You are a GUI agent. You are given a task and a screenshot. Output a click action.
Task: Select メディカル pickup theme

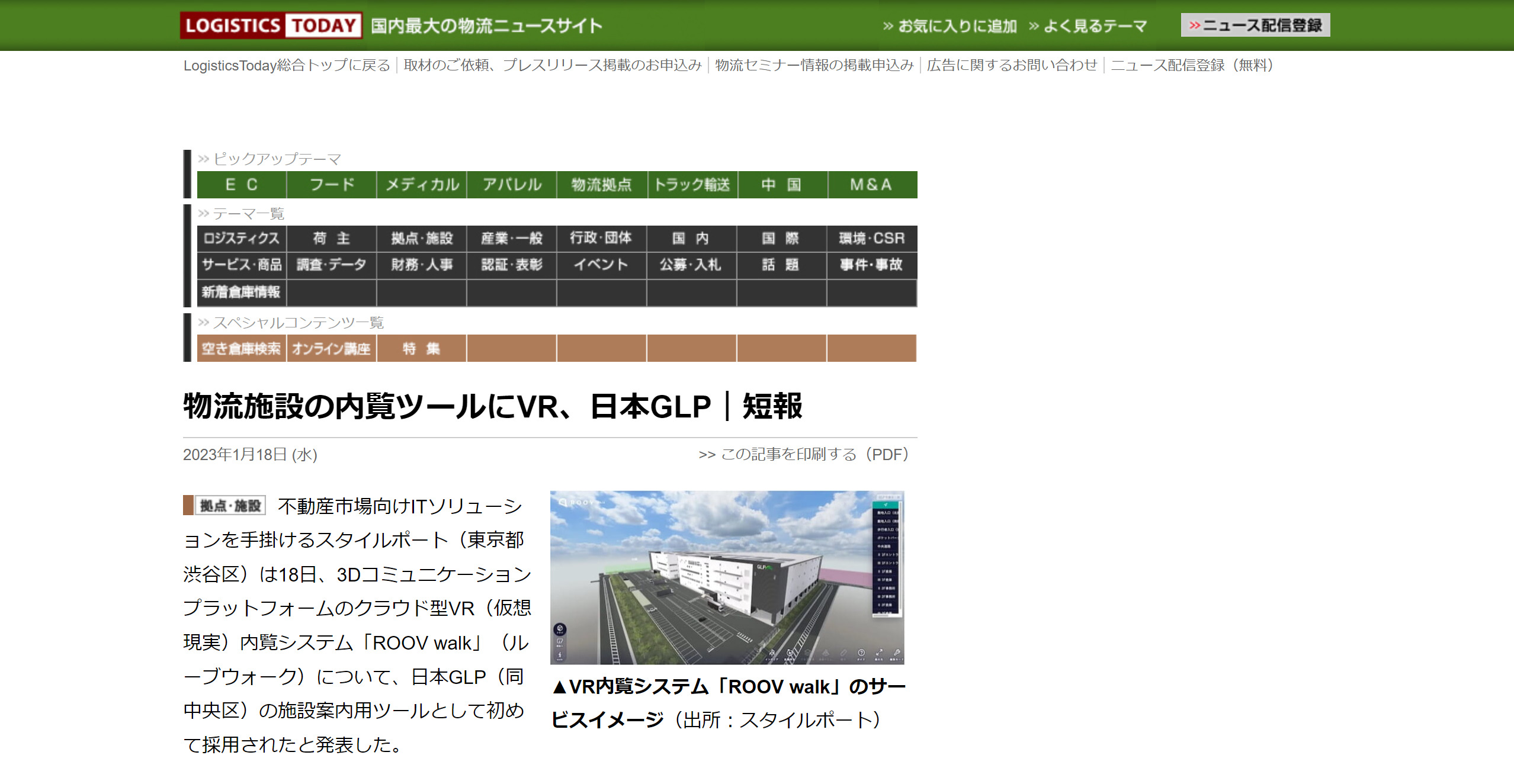pos(422,185)
